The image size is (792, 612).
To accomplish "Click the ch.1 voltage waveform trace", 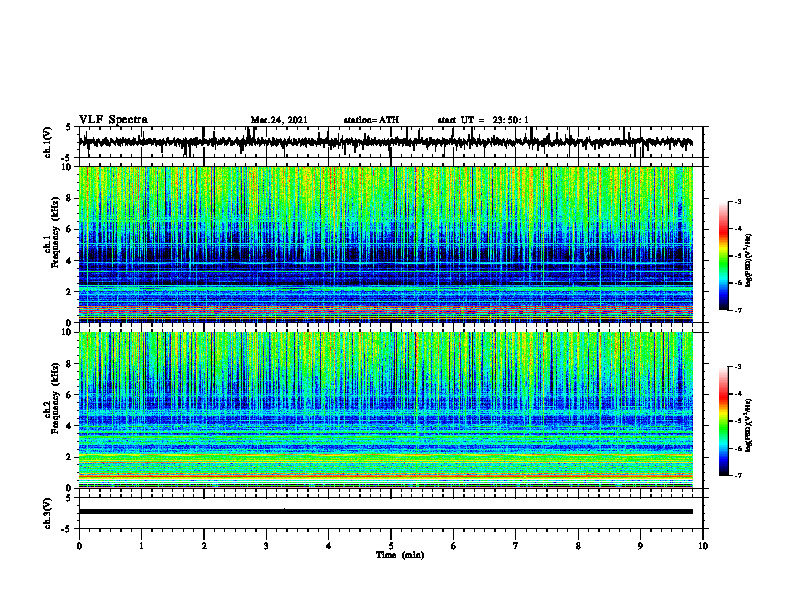I will tap(385, 142).
